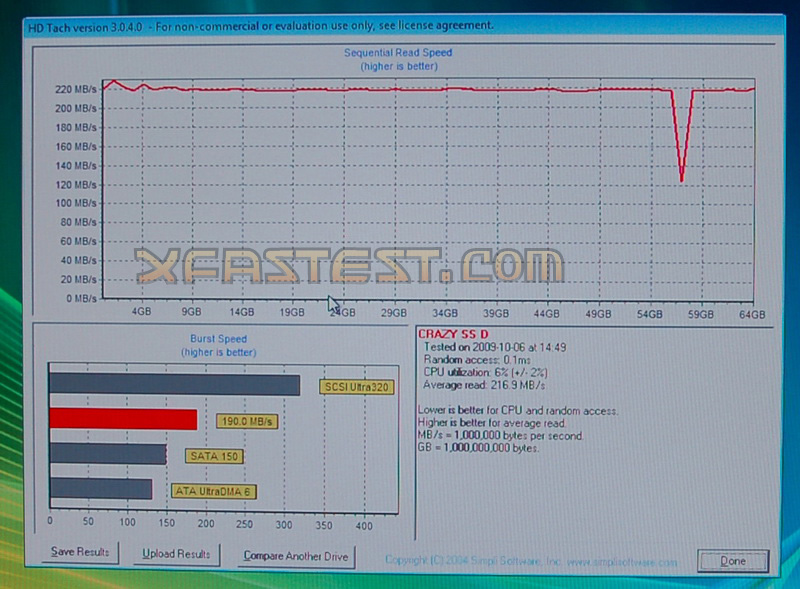Click the 59GB axis label
The image size is (800, 589).
click(701, 314)
